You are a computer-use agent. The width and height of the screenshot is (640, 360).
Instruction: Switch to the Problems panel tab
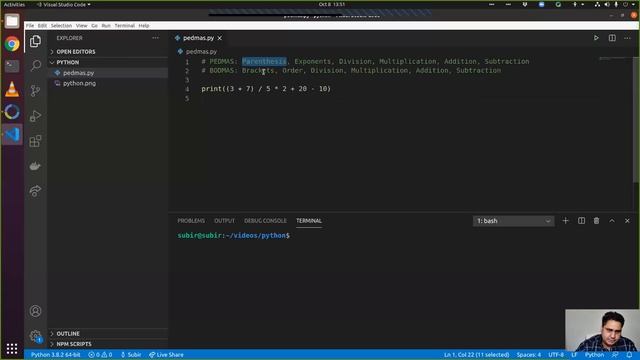[191, 221]
